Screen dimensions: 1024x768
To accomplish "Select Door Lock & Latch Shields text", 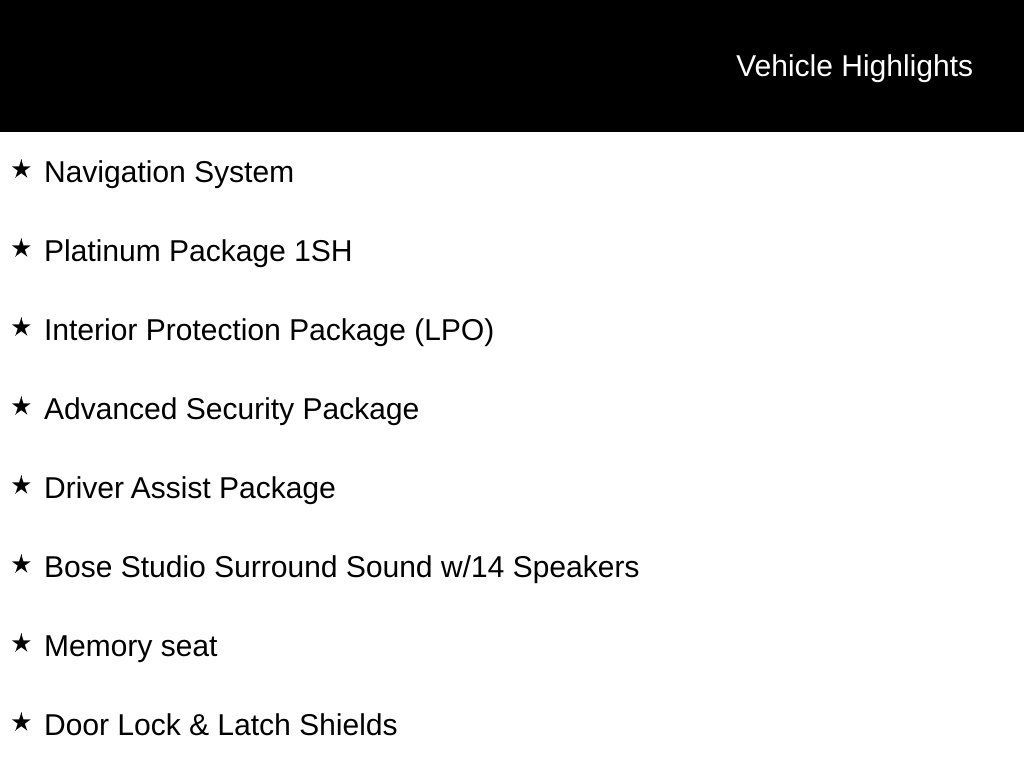I will [x=221, y=725].
